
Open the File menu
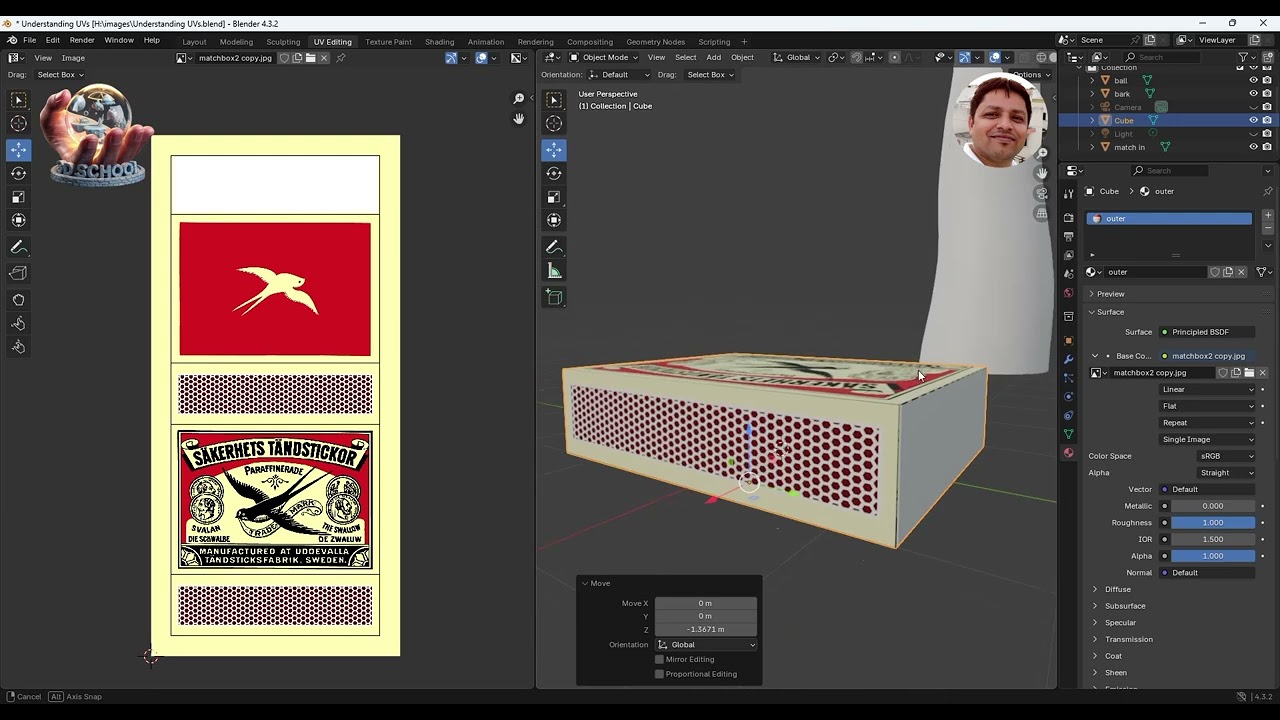pyautogui.click(x=30, y=40)
